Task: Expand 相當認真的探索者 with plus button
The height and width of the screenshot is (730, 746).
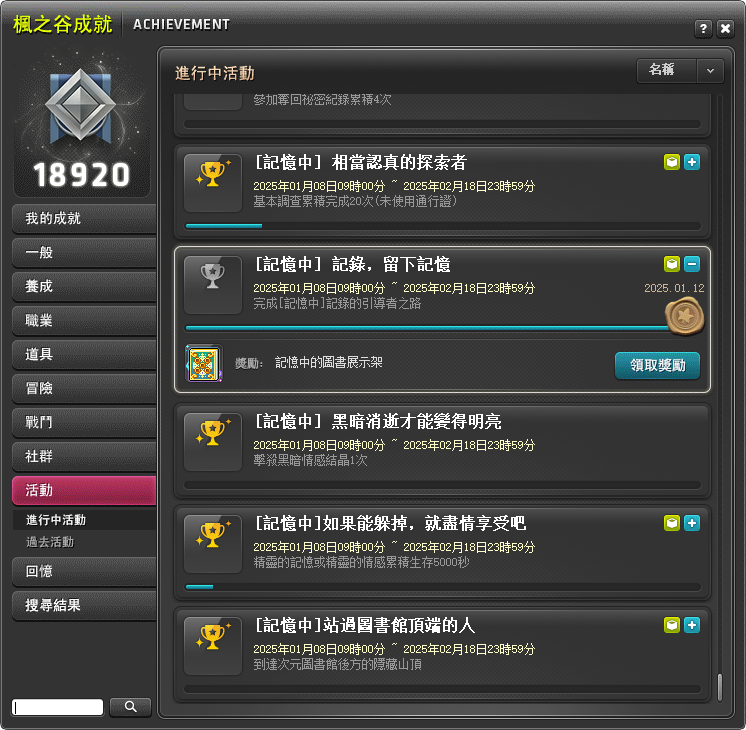Action: 692,162
